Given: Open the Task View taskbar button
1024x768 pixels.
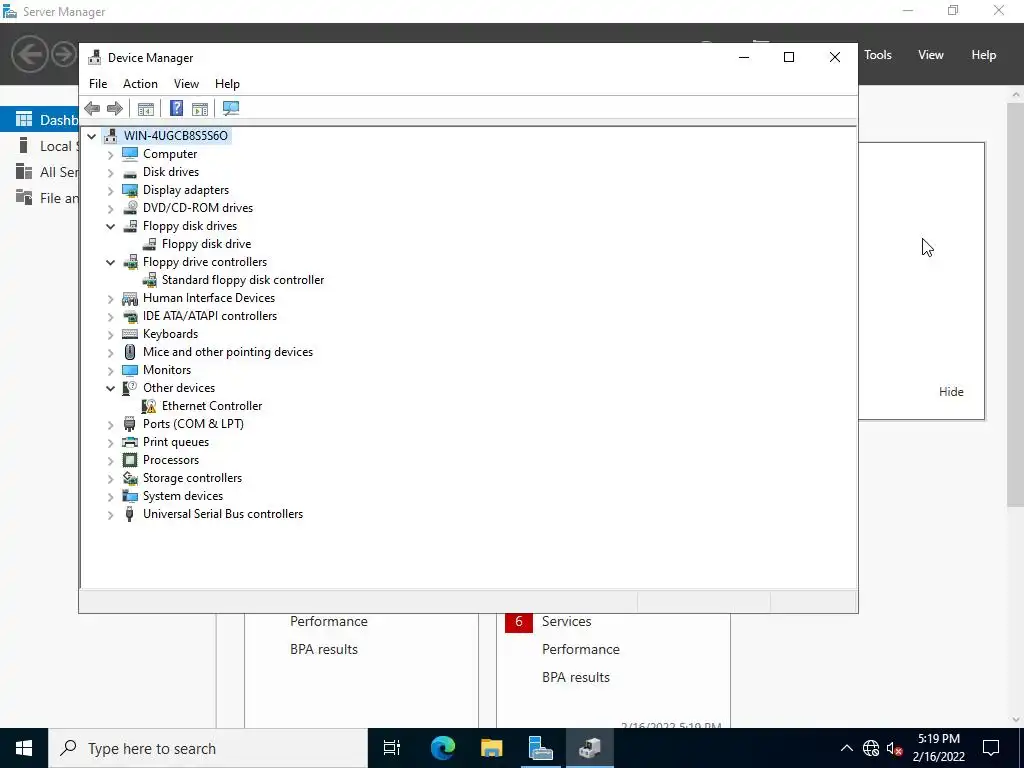Looking at the screenshot, I should coord(392,748).
